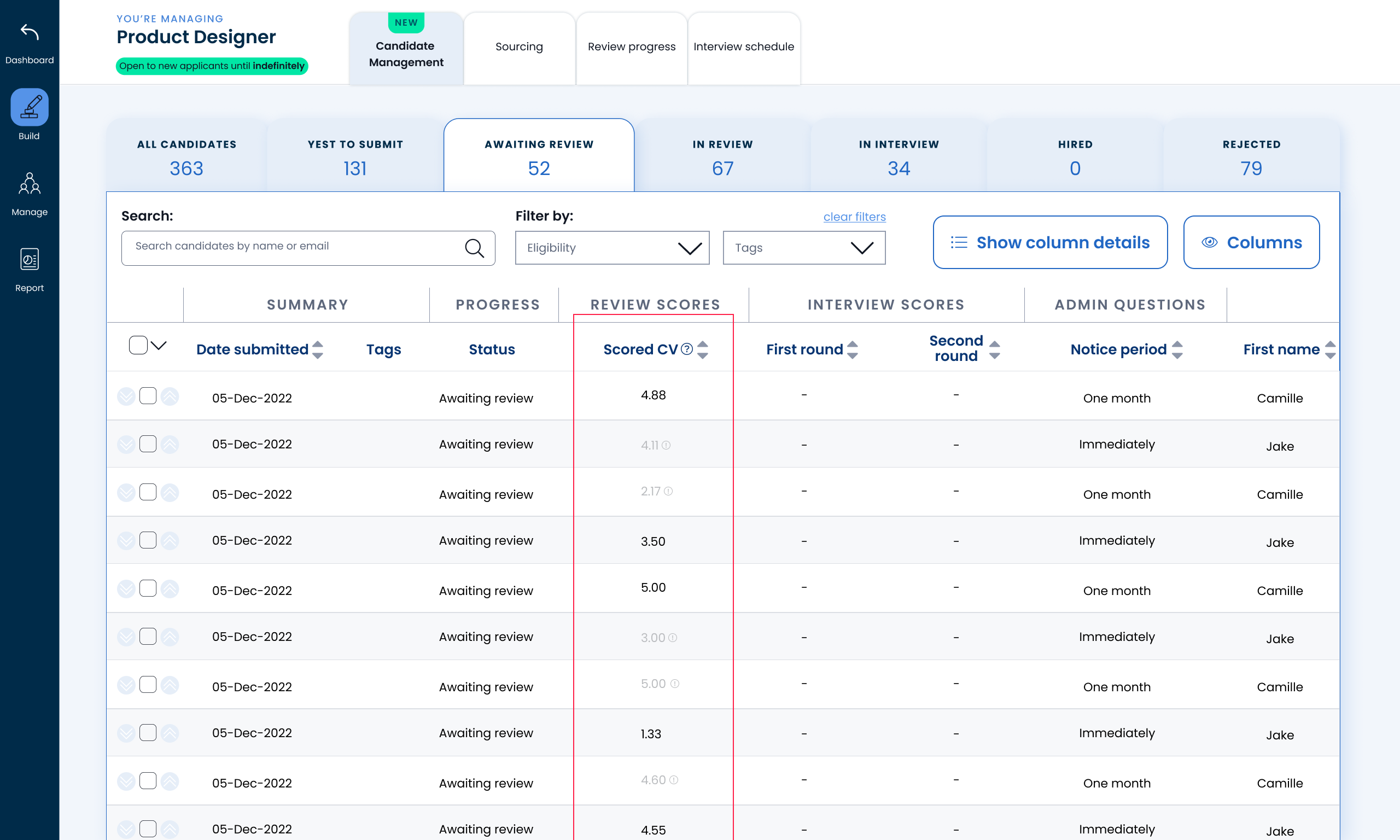Image resolution: width=1400 pixels, height=840 pixels.
Task: Expand bulk-select chevron beside header checkbox
Action: coord(159,345)
